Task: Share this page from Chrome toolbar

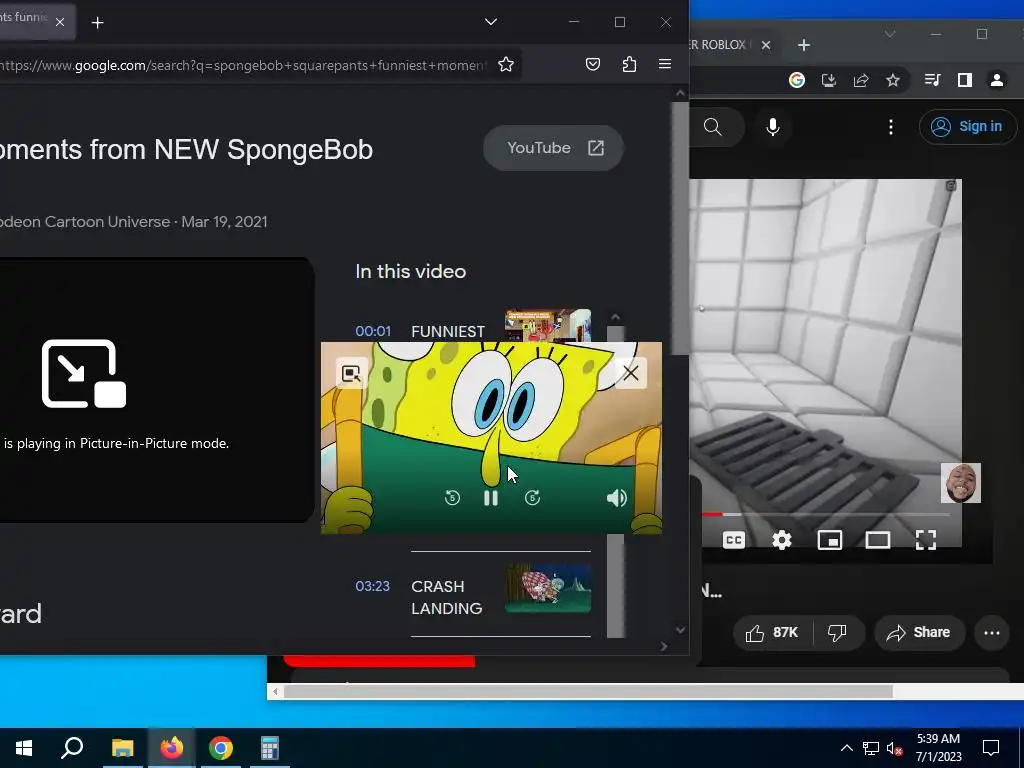Action: point(861,80)
